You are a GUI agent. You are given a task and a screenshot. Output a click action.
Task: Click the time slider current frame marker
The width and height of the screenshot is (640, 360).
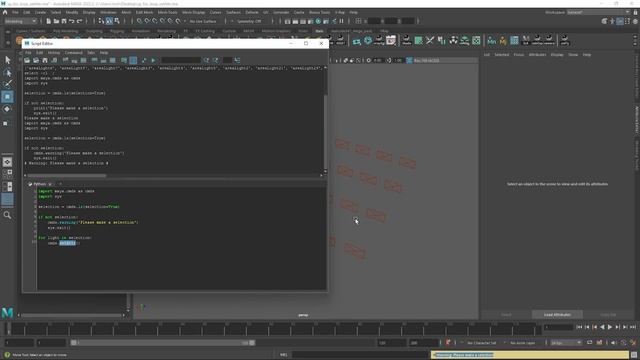tap(8, 328)
